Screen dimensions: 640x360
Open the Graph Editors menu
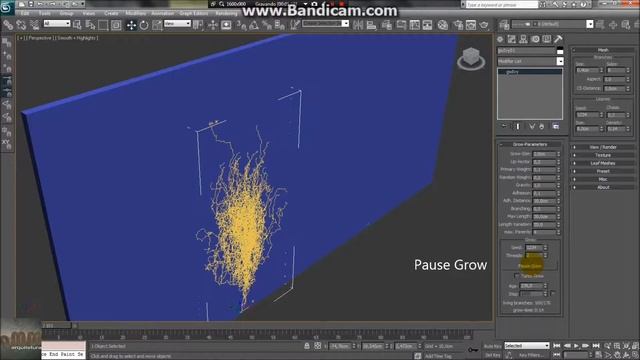click(x=193, y=13)
